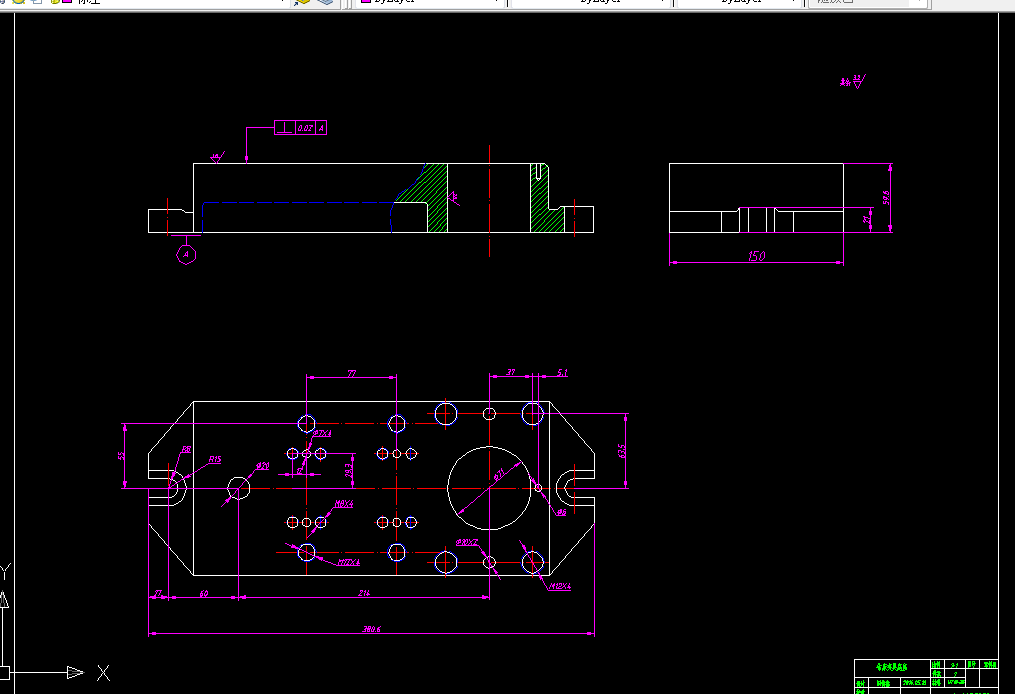Select the 59.5 height dimension text
Image resolution: width=1015 pixels, height=694 pixels.
pyautogui.click(x=886, y=197)
